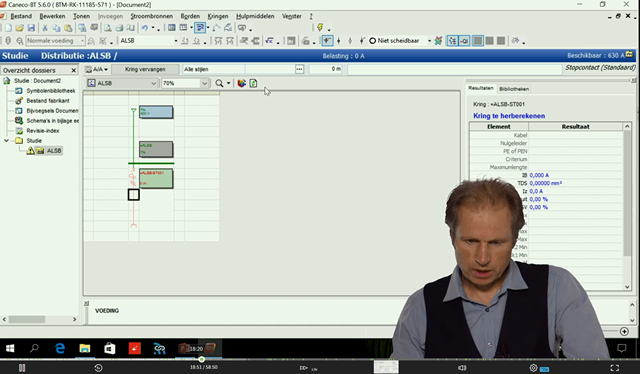
Task: Open Microsoft Store from the taskbar
Action: (110, 348)
